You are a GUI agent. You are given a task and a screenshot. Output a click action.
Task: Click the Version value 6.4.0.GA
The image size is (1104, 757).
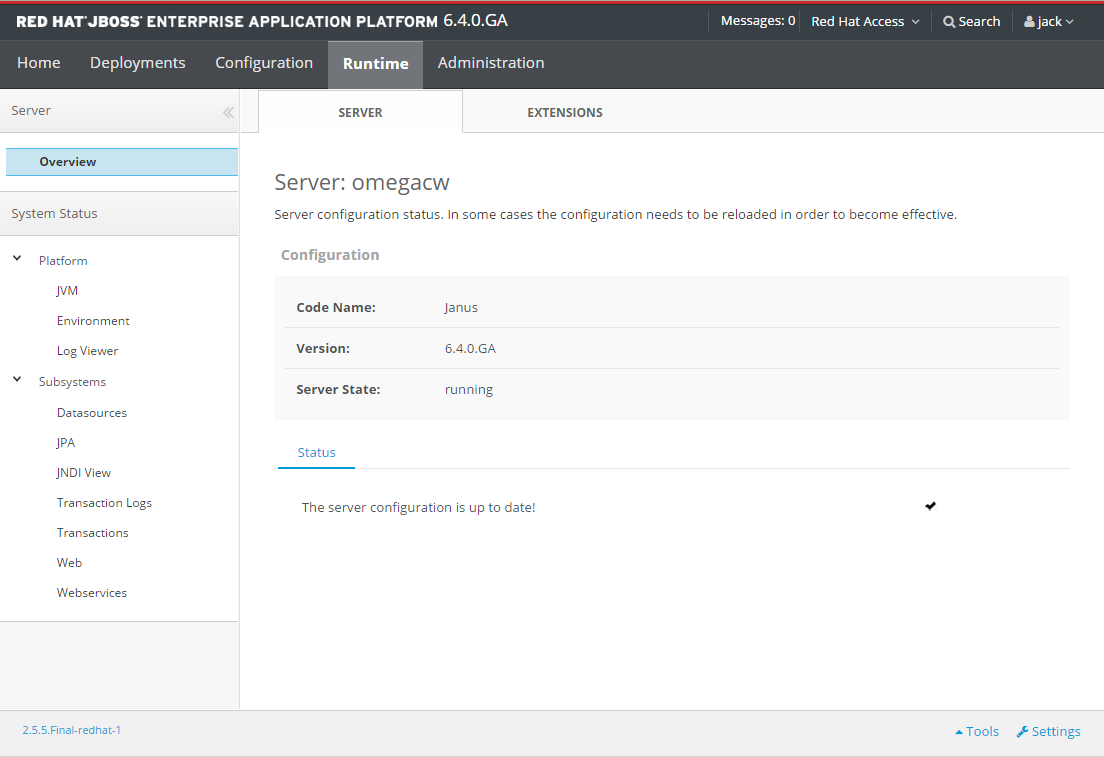click(x=470, y=349)
